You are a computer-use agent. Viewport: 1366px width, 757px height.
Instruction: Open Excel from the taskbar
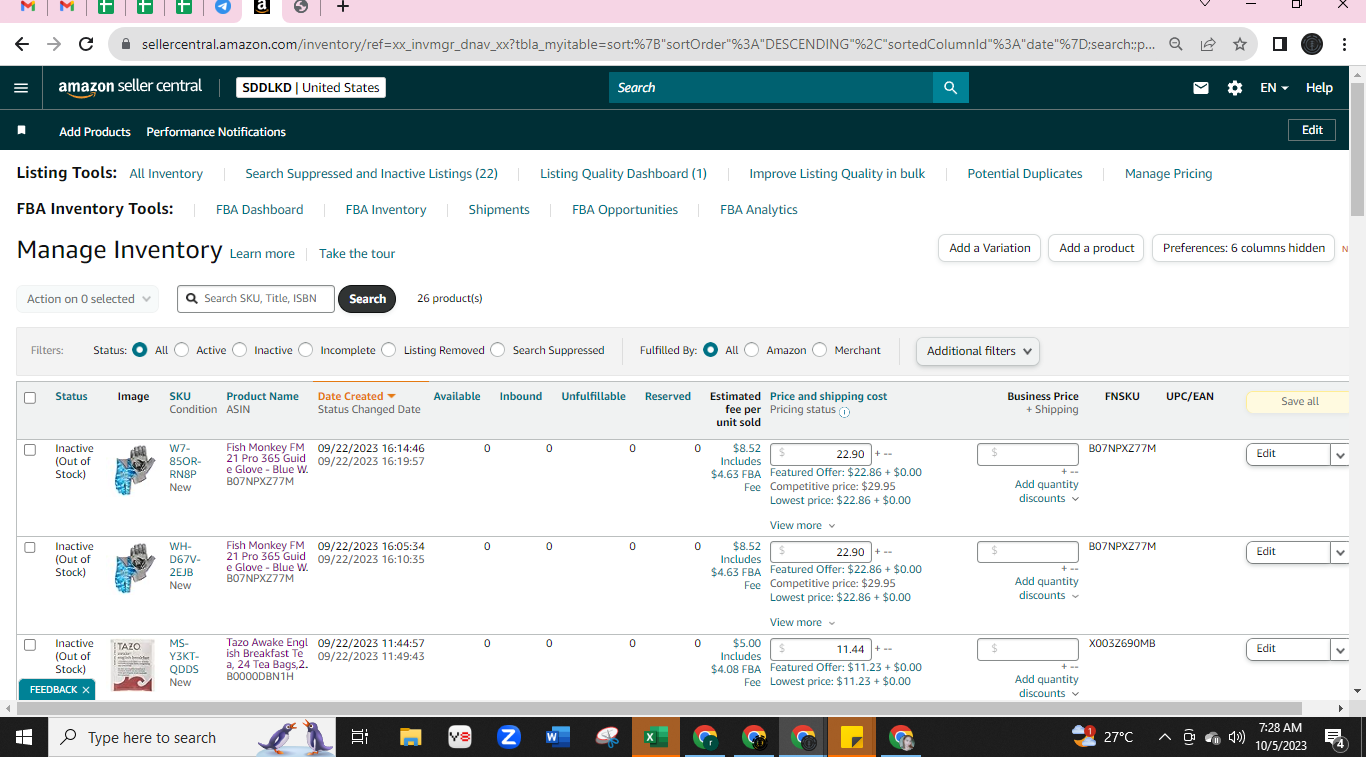(656, 738)
